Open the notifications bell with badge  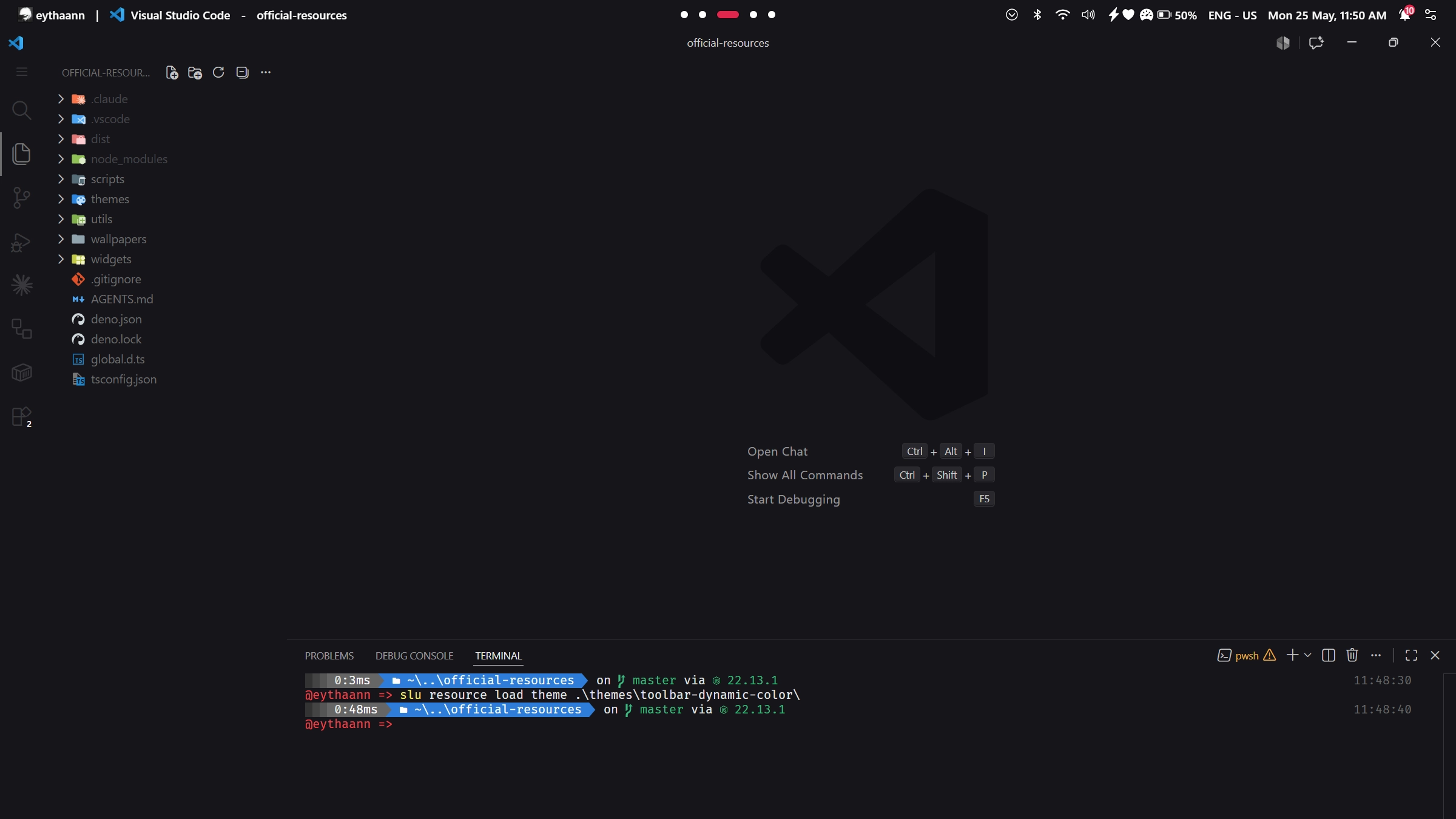pos(1406,14)
